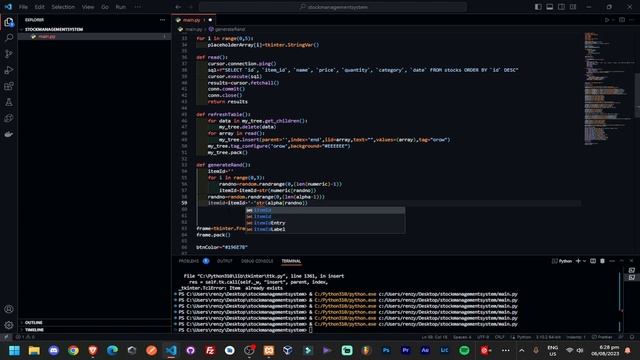
Task: Click the stockmanagementsystem command center search box
Action: [333, 7]
